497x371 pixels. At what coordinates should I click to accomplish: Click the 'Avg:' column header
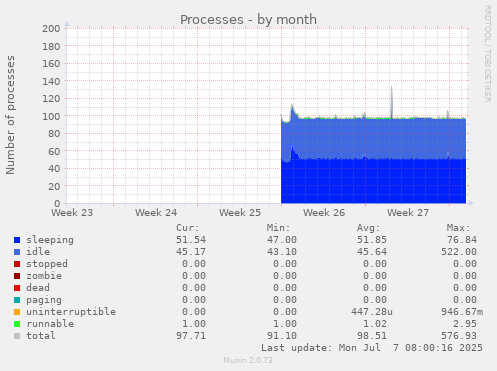(x=368, y=228)
